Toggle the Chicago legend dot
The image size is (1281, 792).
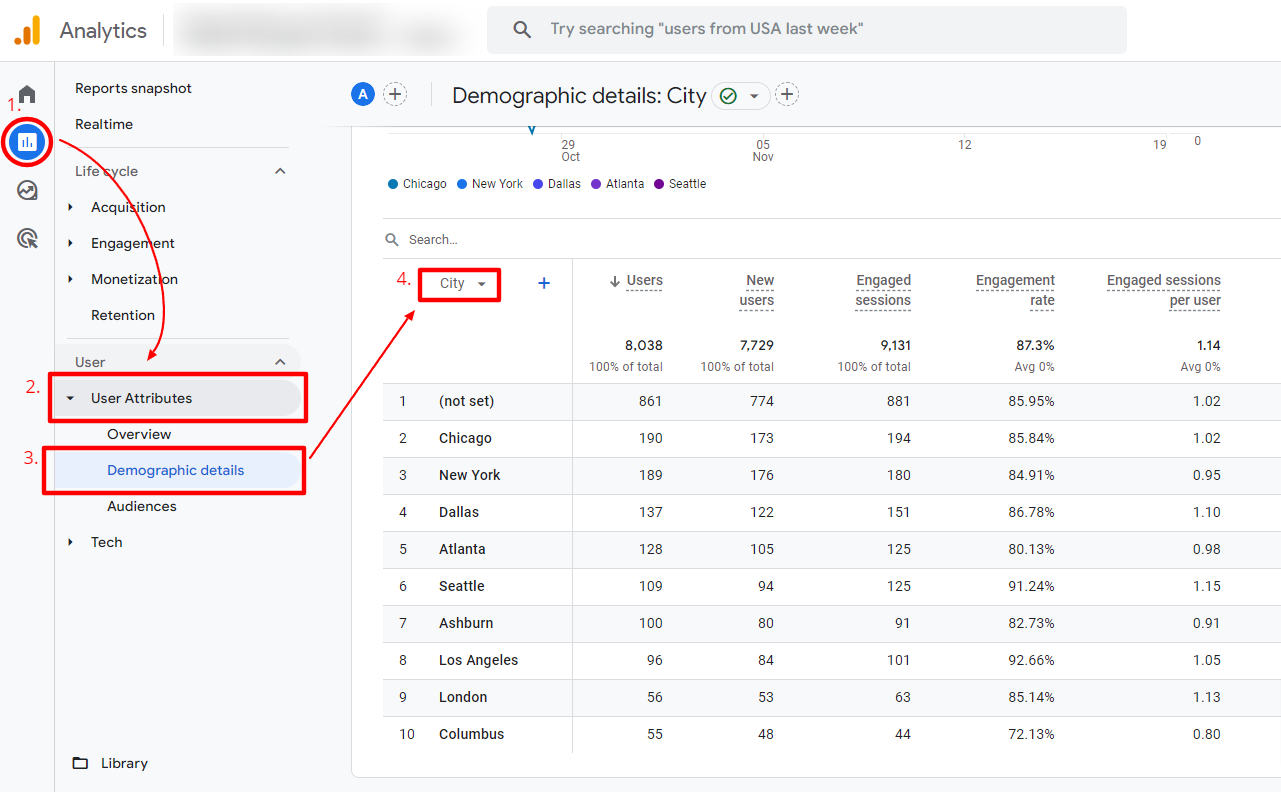click(x=392, y=184)
